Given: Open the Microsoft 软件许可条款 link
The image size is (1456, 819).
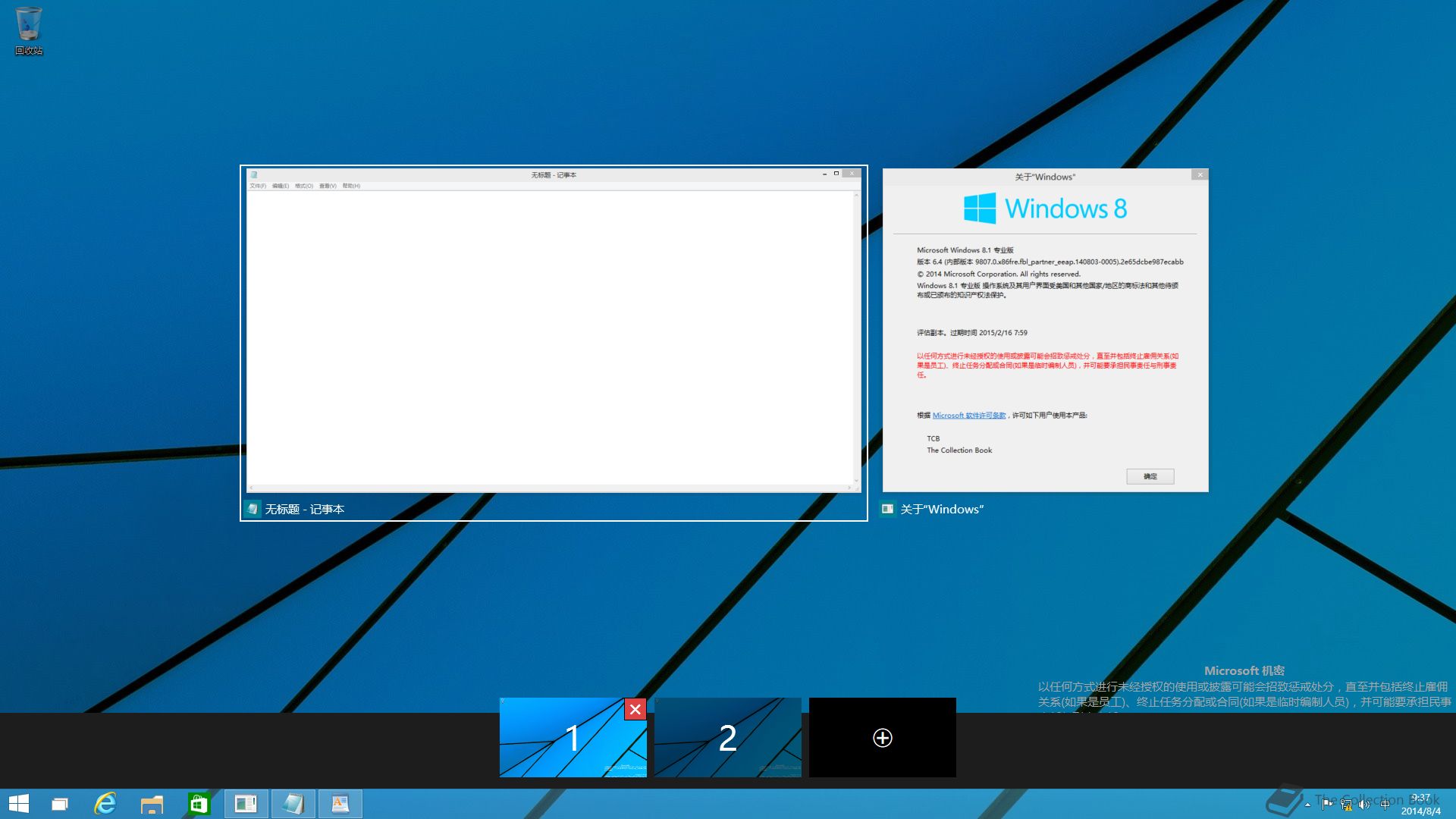Looking at the screenshot, I should (969, 416).
